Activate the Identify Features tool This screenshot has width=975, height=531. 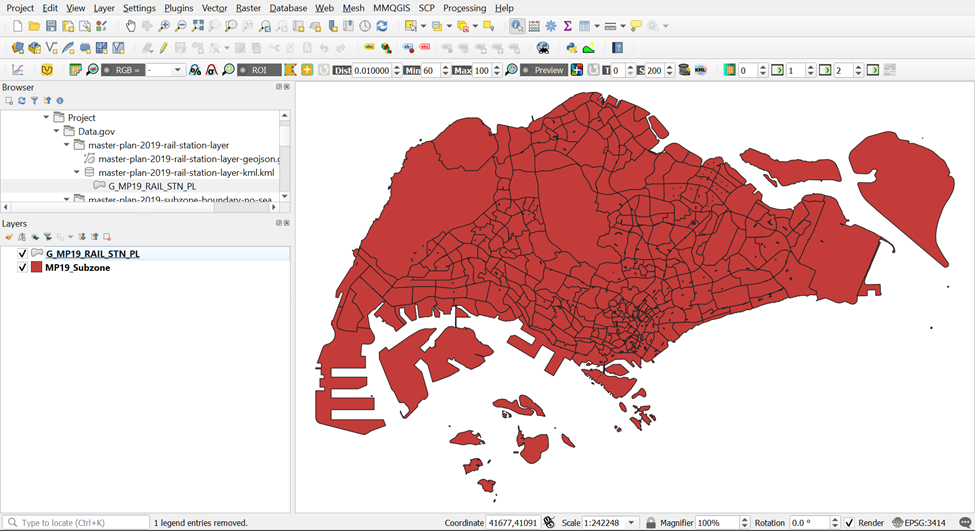point(516,26)
